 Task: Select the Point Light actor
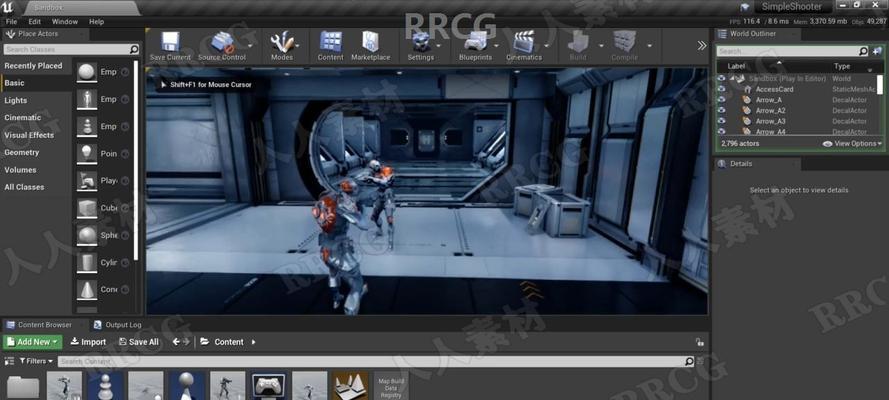pos(87,154)
